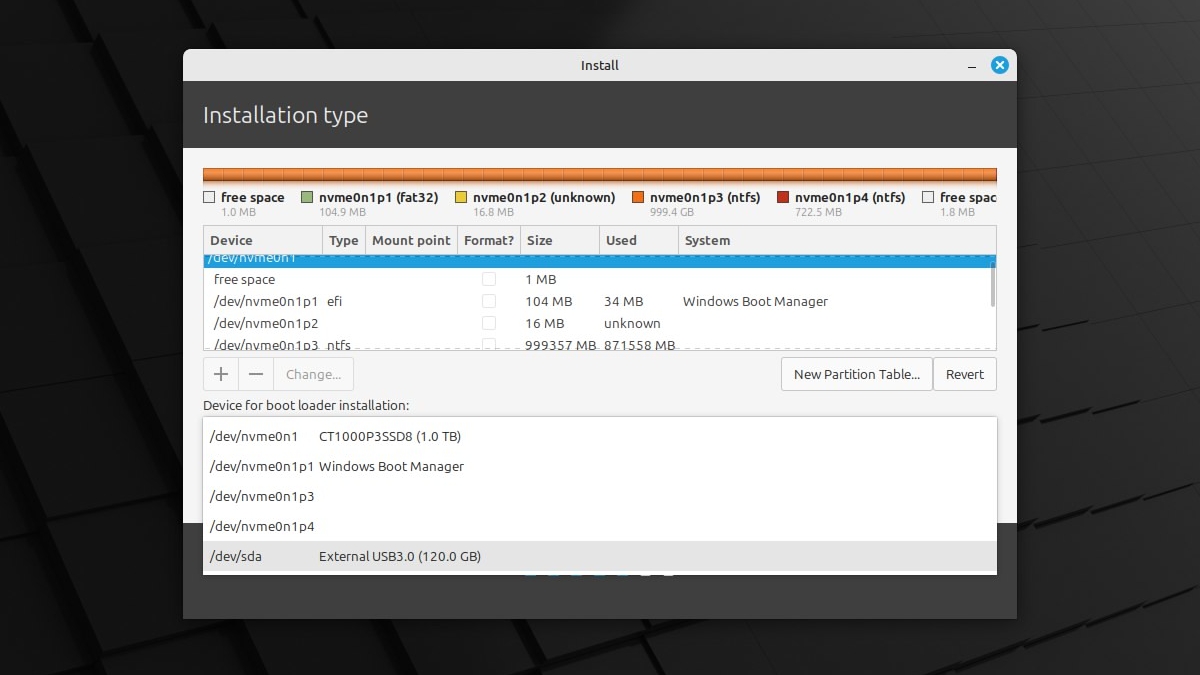Screen dimensions: 1200x675
Task: Toggle Format checkbox for free space row
Action: click(x=489, y=280)
